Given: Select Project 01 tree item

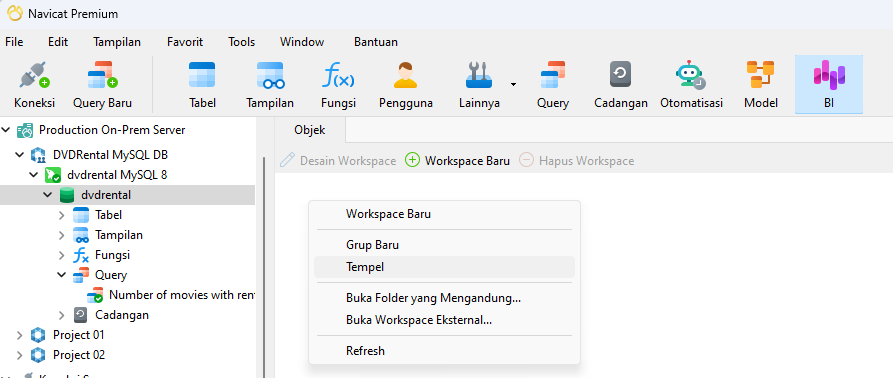Looking at the screenshot, I should (79, 335).
